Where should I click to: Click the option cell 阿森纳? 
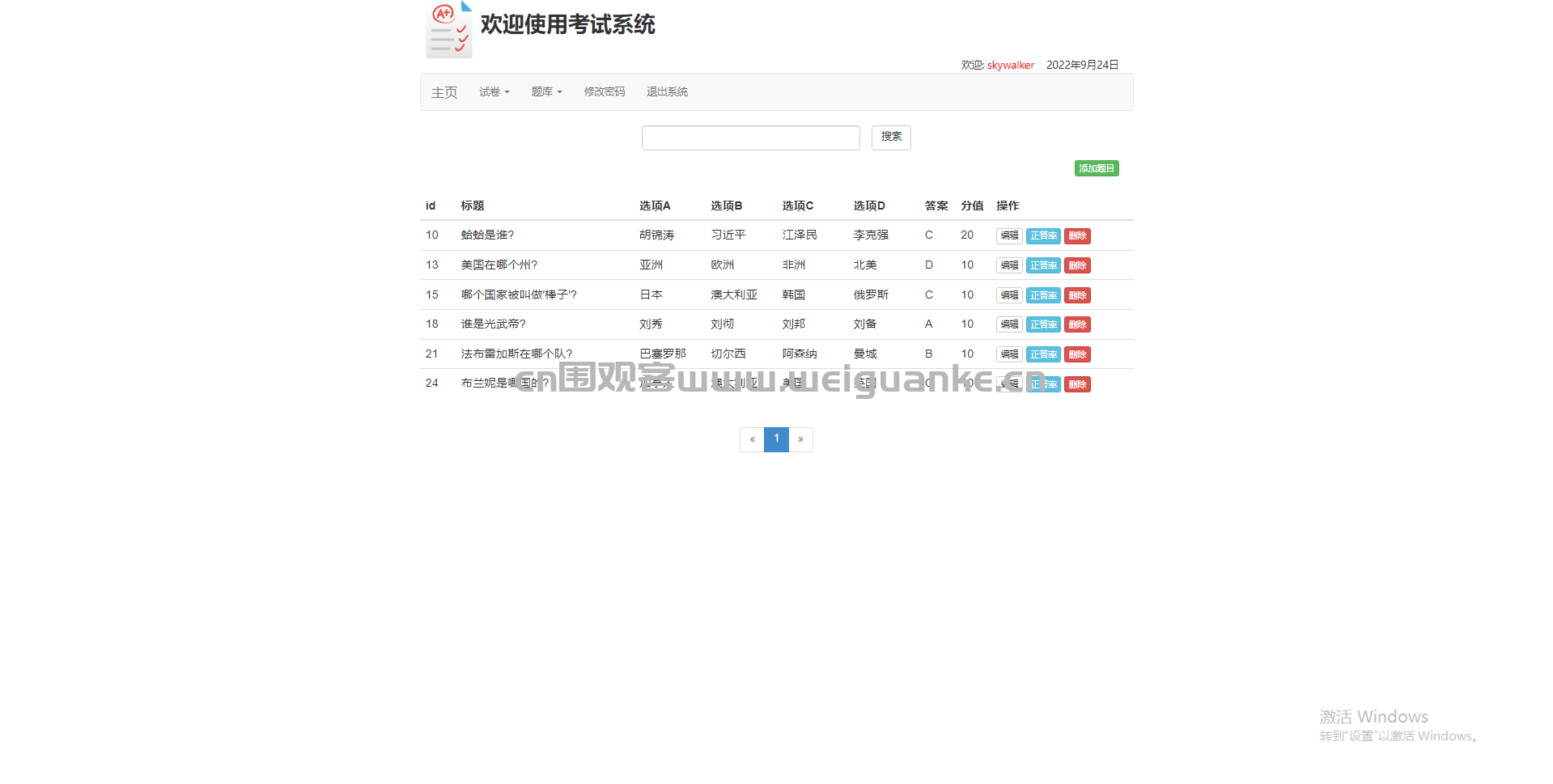click(x=800, y=354)
